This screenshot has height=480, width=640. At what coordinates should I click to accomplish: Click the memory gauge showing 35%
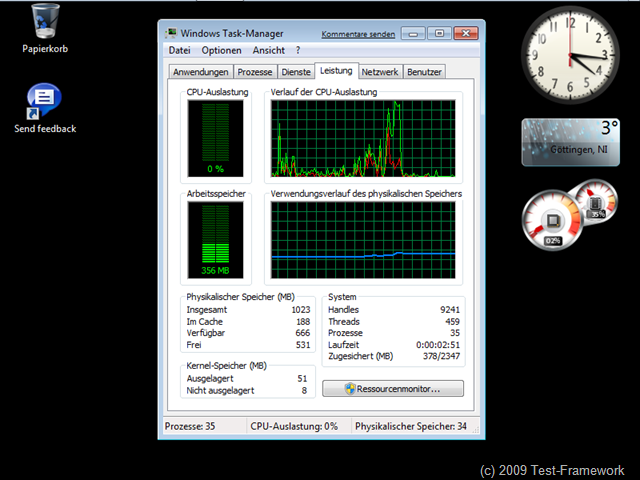(596, 202)
